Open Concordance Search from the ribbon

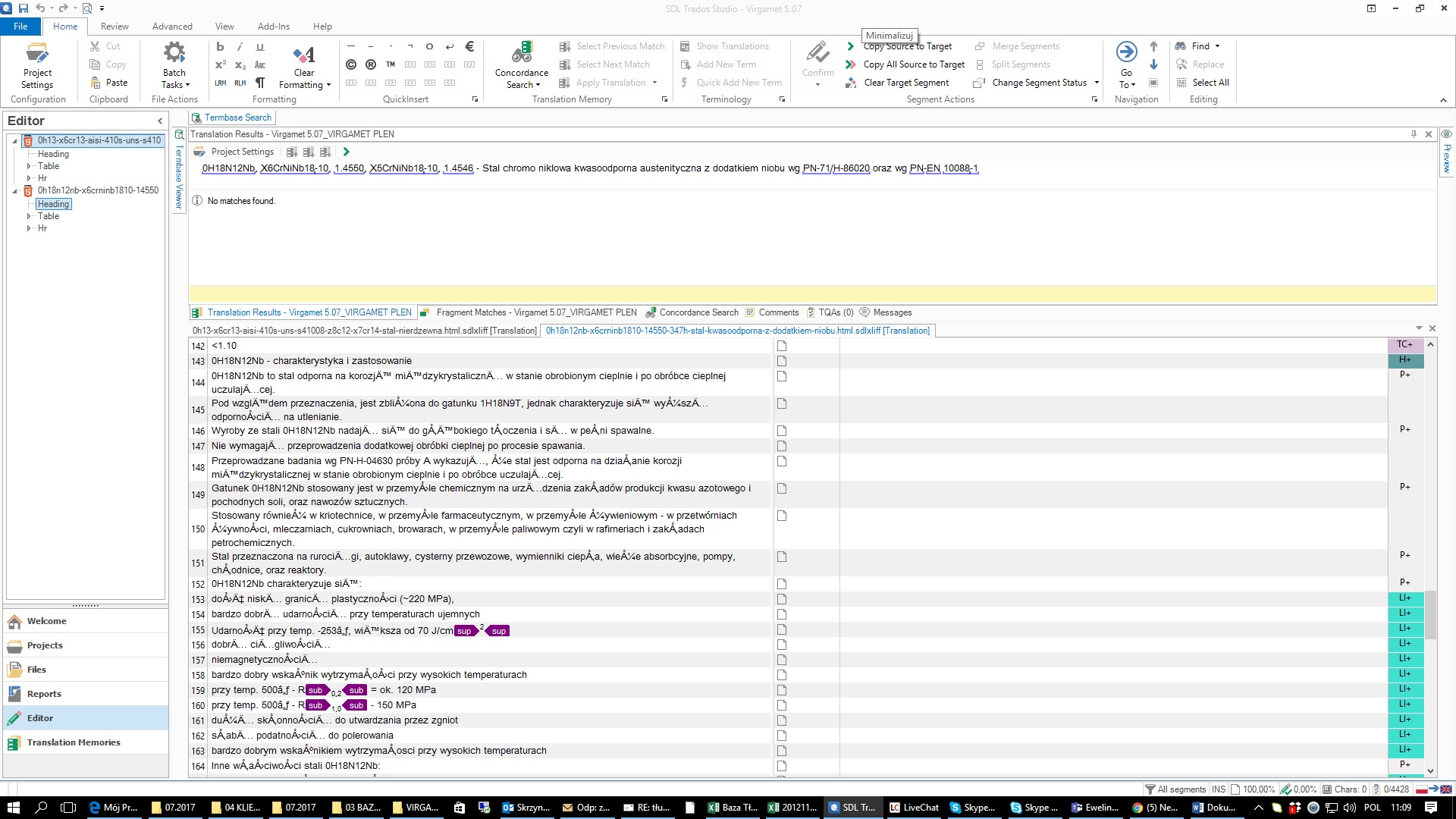[x=522, y=65]
